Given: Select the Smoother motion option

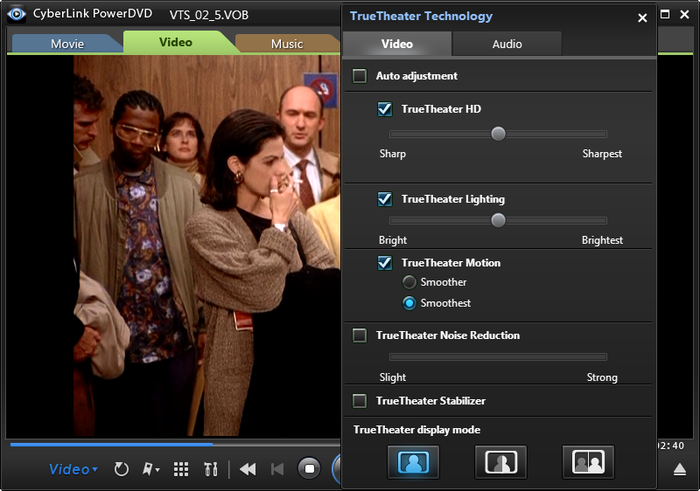Looking at the screenshot, I should pyautogui.click(x=409, y=282).
